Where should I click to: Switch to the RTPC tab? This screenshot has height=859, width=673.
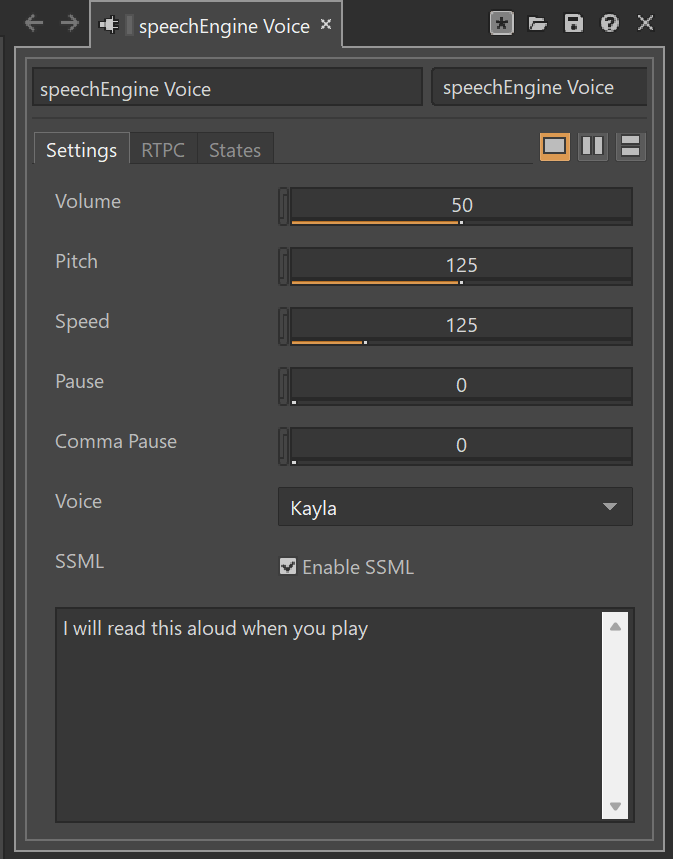tap(163, 150)
